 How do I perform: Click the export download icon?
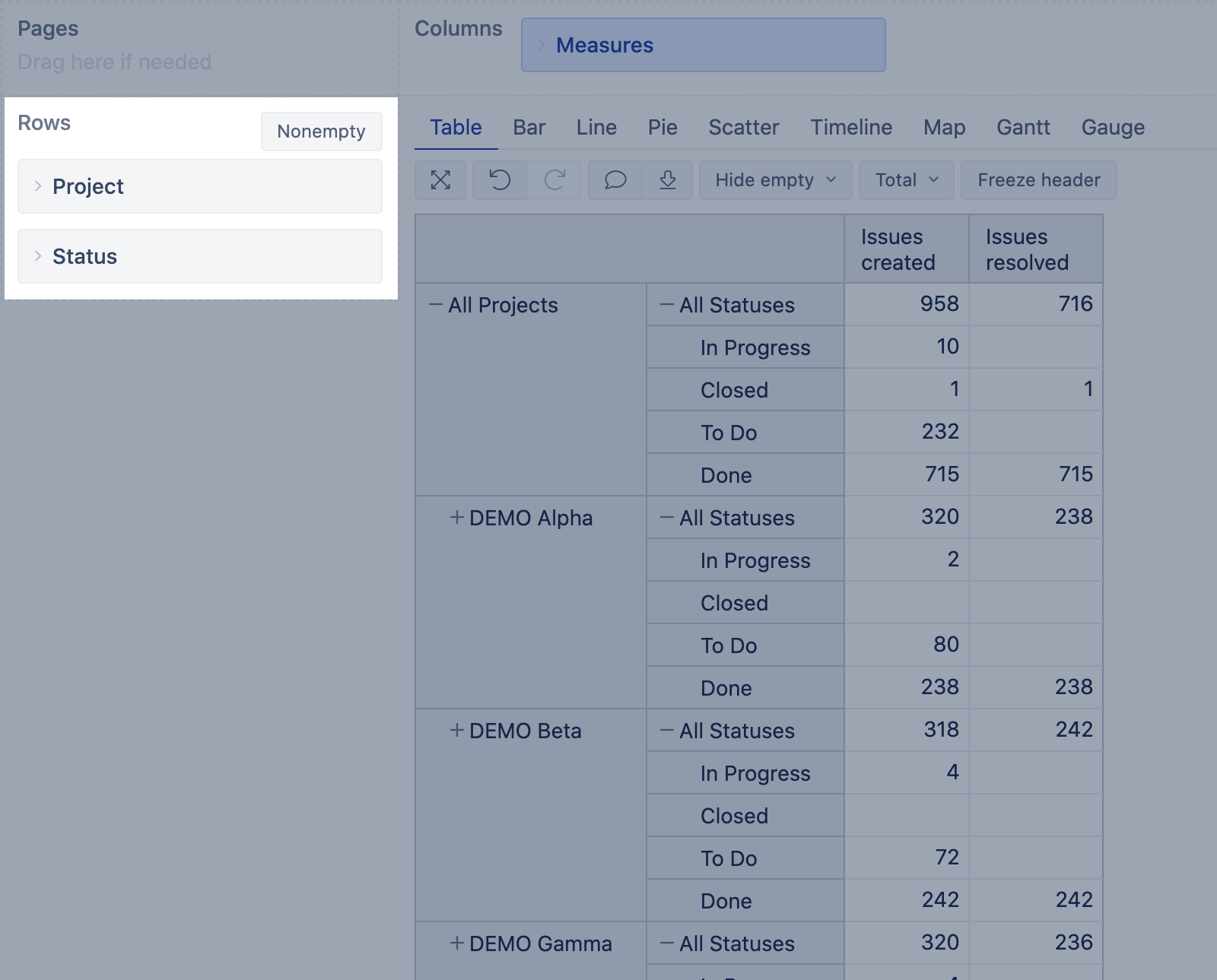pos(667,180)
